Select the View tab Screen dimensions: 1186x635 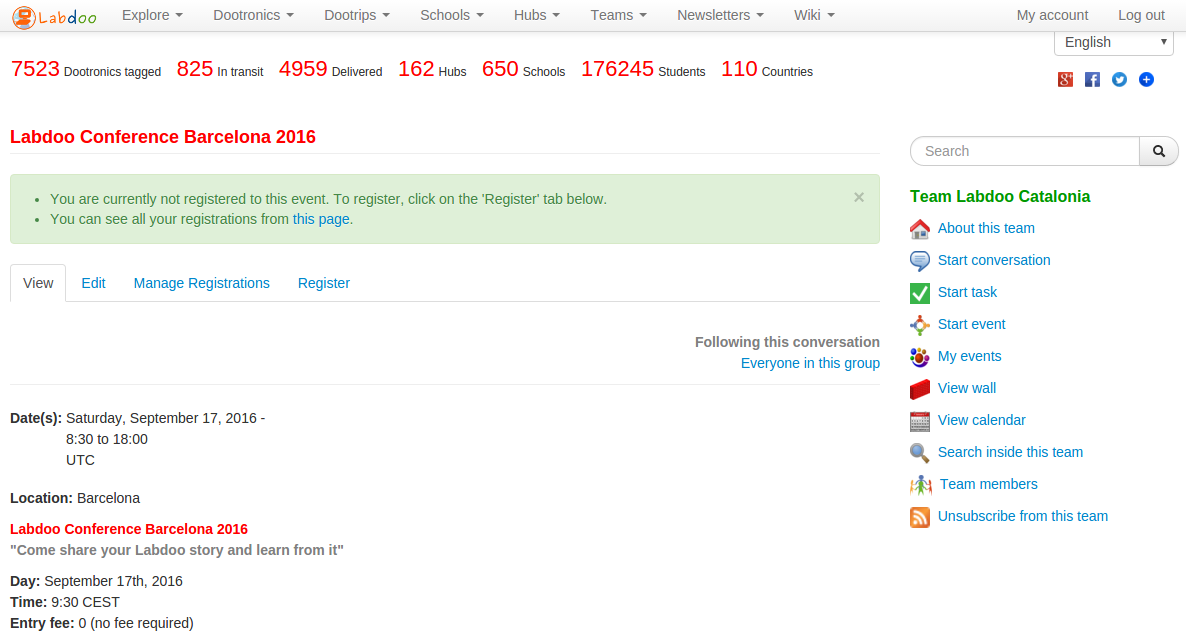(38, 283)
